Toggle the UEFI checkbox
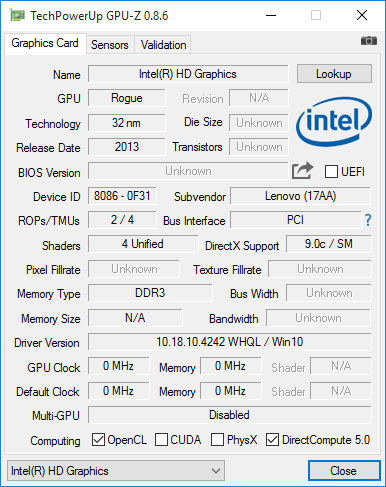This screenshot has width=386, height=487. click(x=331, y=172)
